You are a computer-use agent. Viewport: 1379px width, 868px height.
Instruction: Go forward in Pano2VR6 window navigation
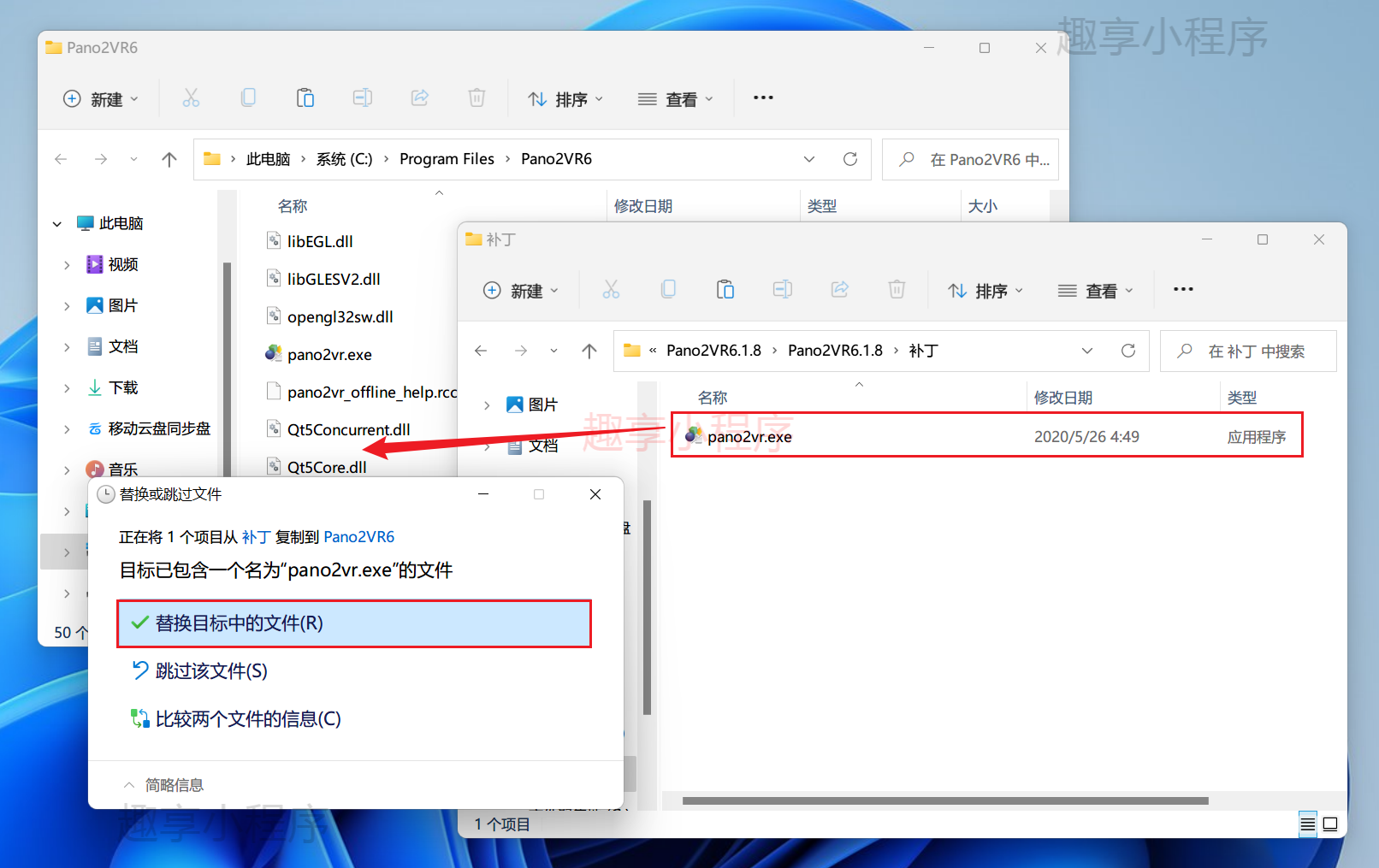click(x=101, y=159)
